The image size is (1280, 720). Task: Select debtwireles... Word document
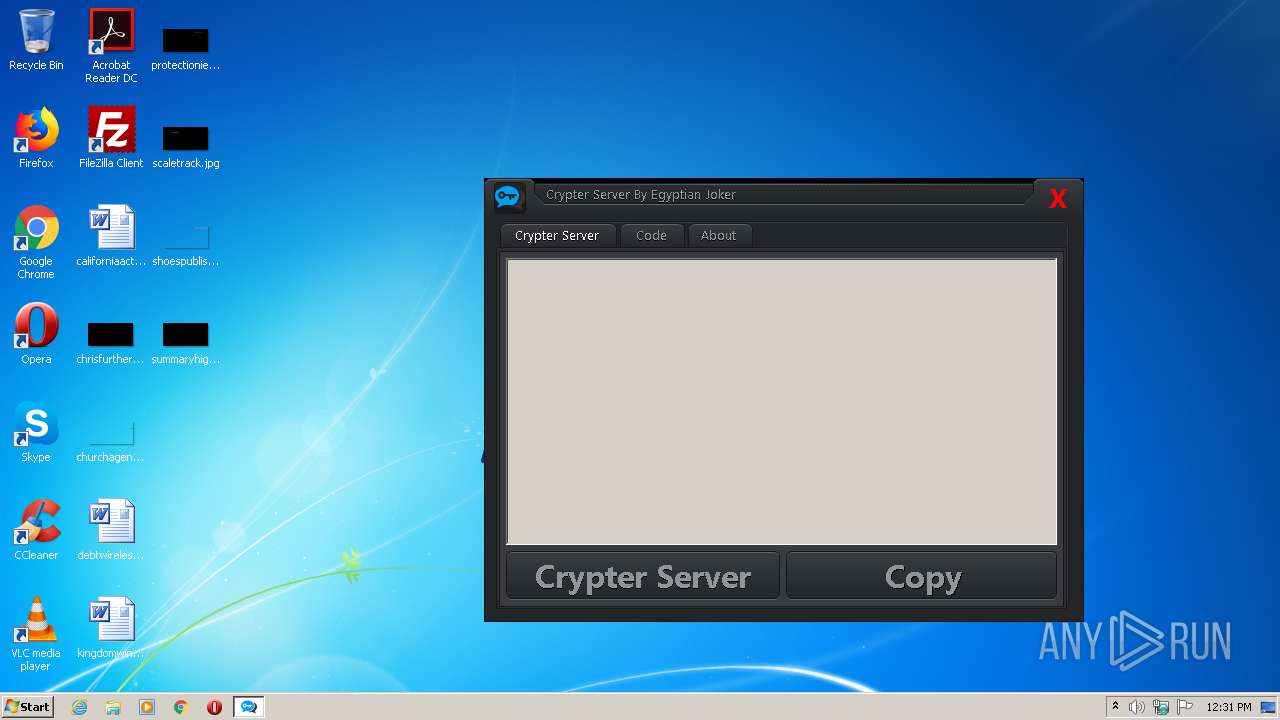(111, 530)
